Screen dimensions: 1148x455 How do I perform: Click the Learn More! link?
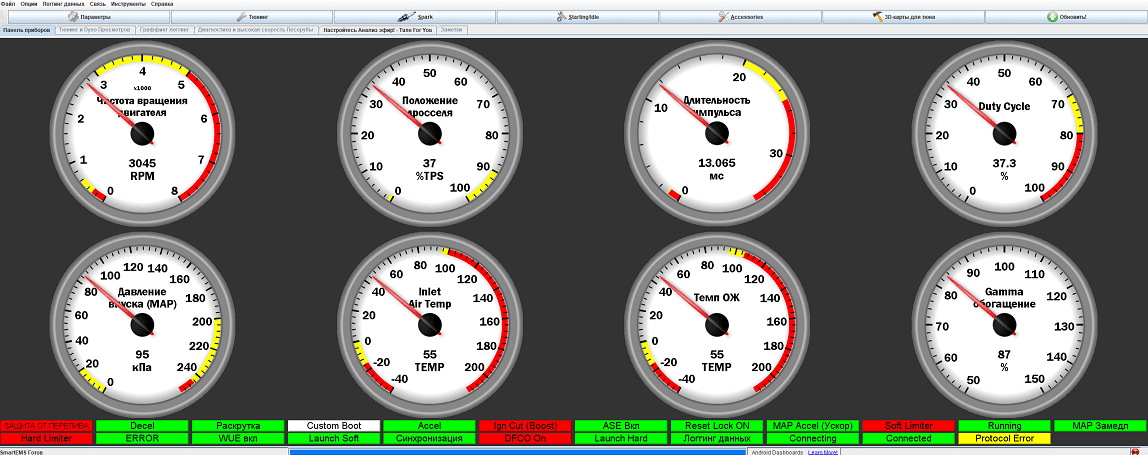point(822,452)
